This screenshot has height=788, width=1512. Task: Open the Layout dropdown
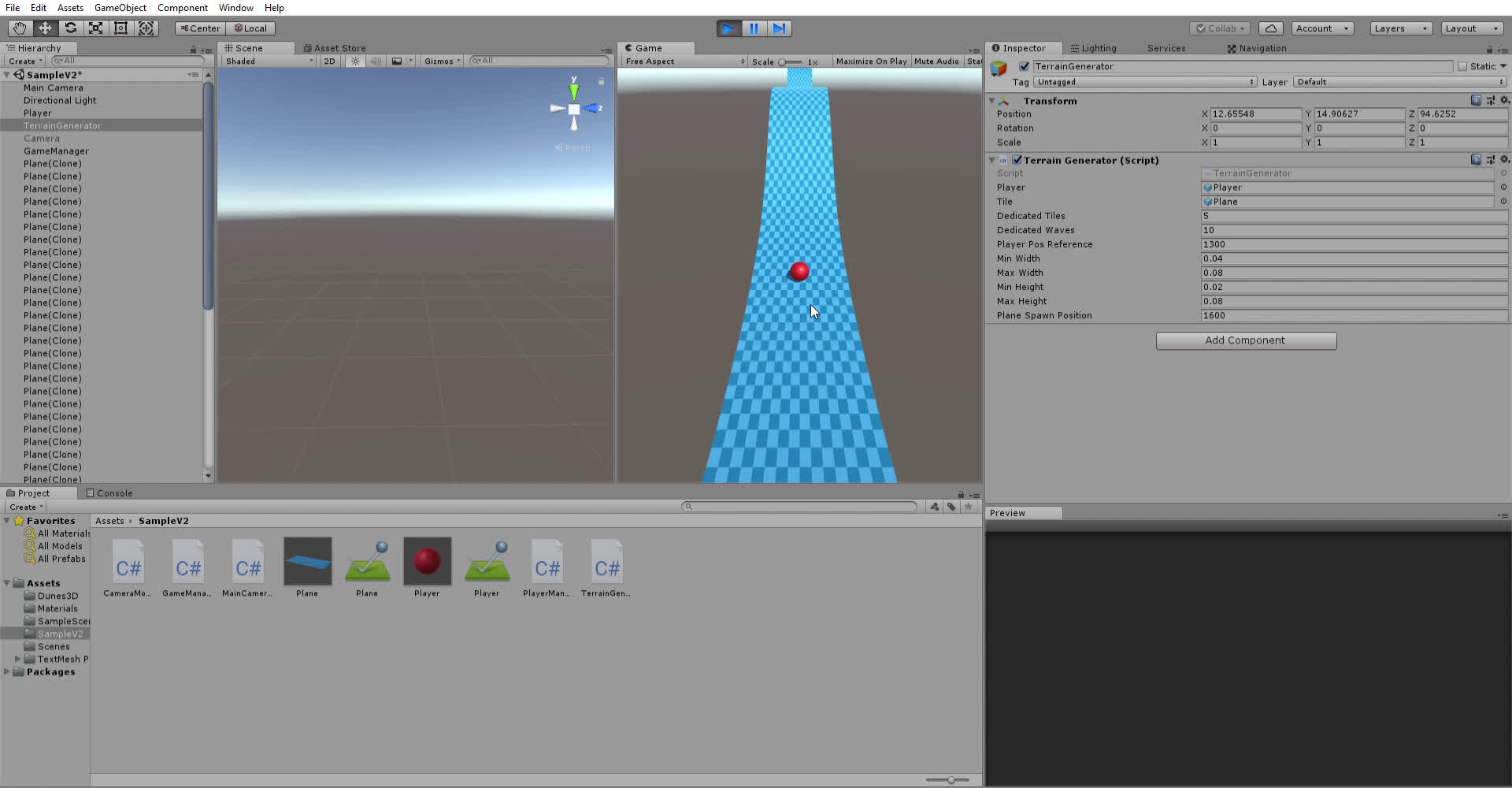1472,28
